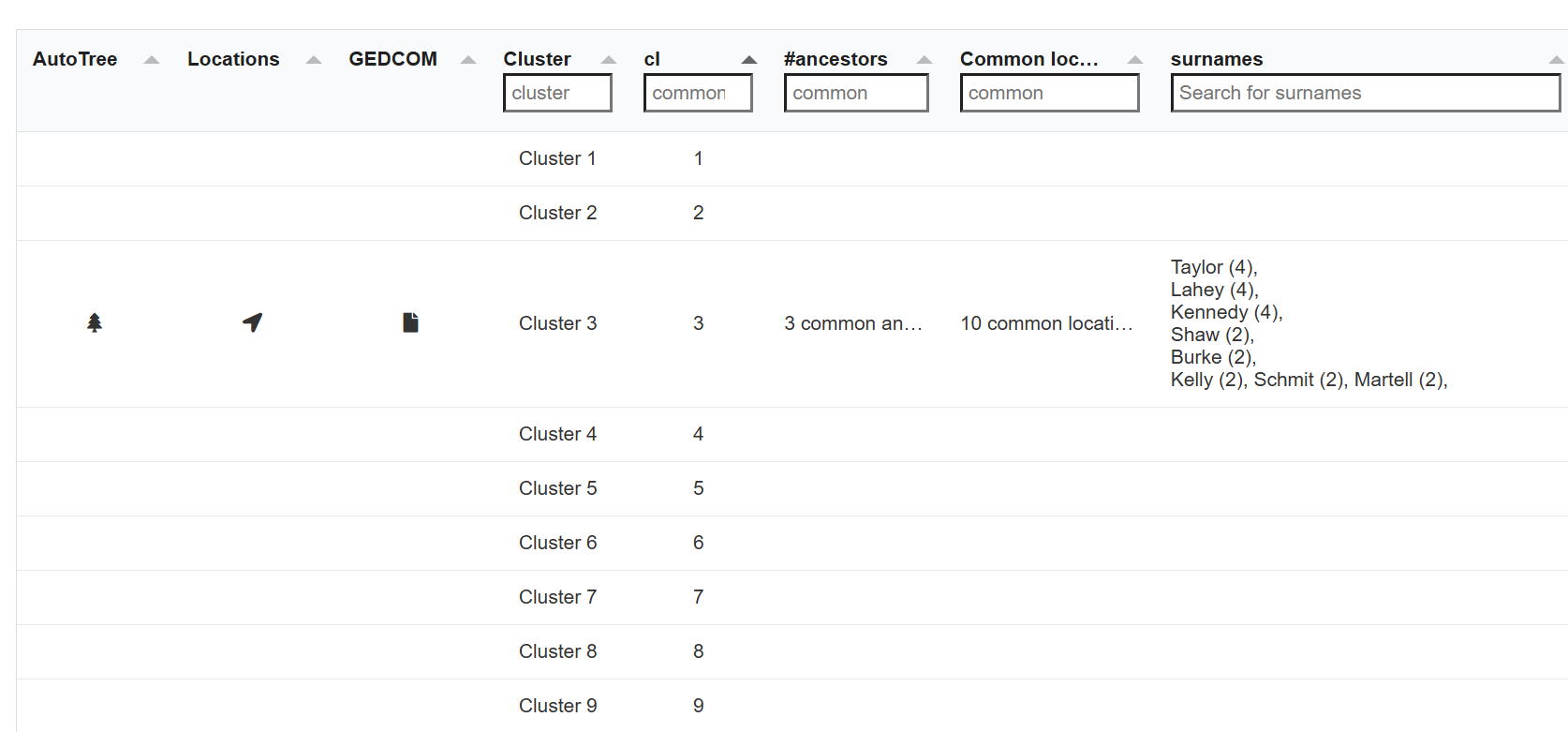Open the GEDCOM file icon for Cluster 3
The height and width of the screenshot is (732, 1568).
point(410,323)
